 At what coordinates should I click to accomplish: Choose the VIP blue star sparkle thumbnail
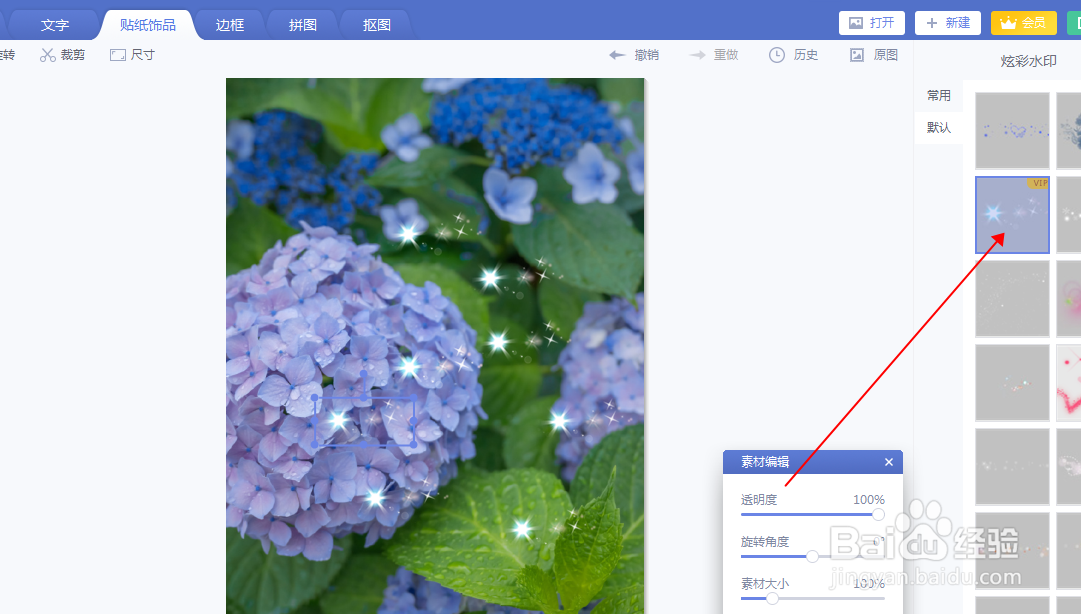click(x=1012, y=214)
